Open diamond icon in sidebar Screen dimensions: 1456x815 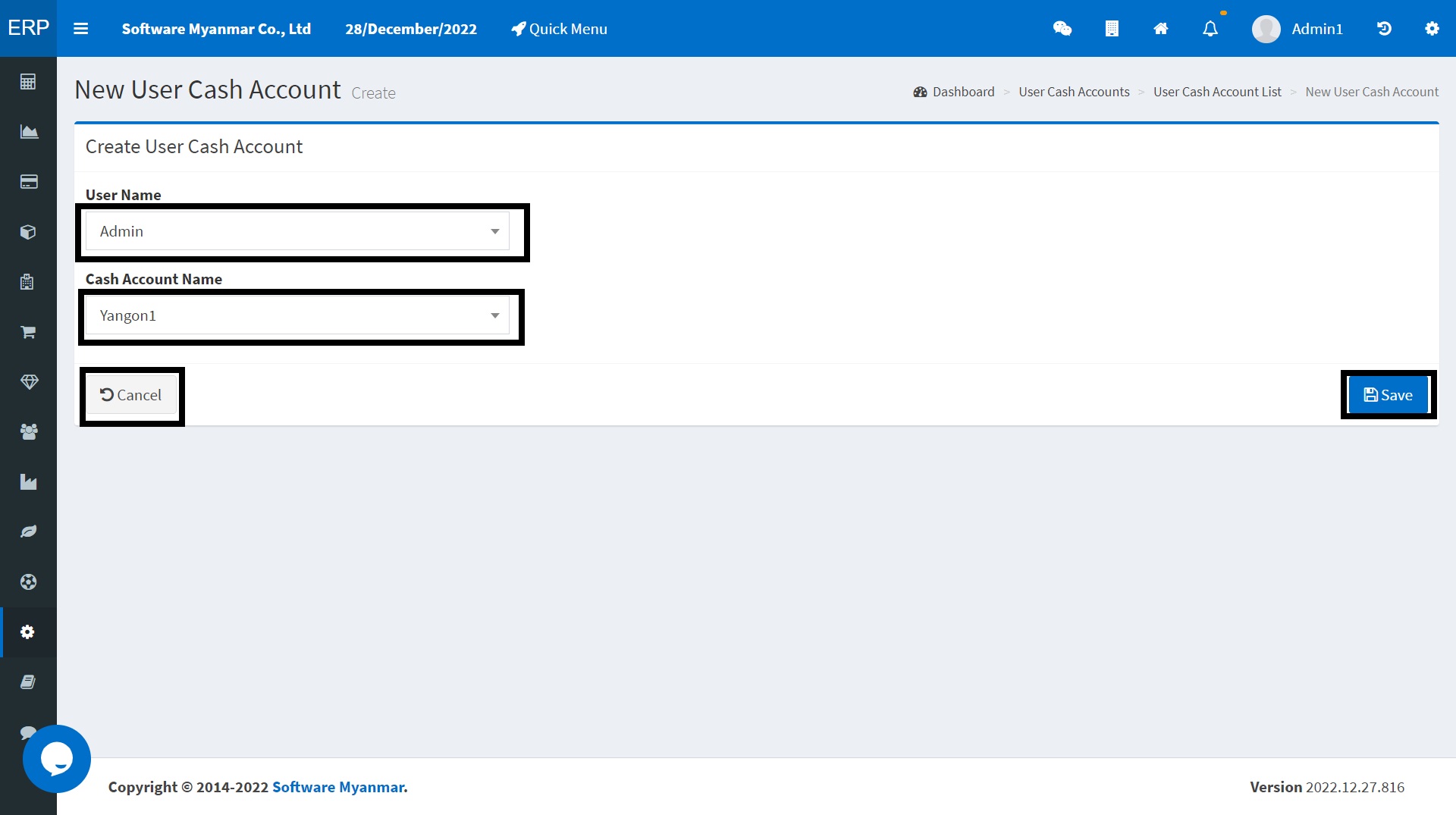(x=28, y=382)
